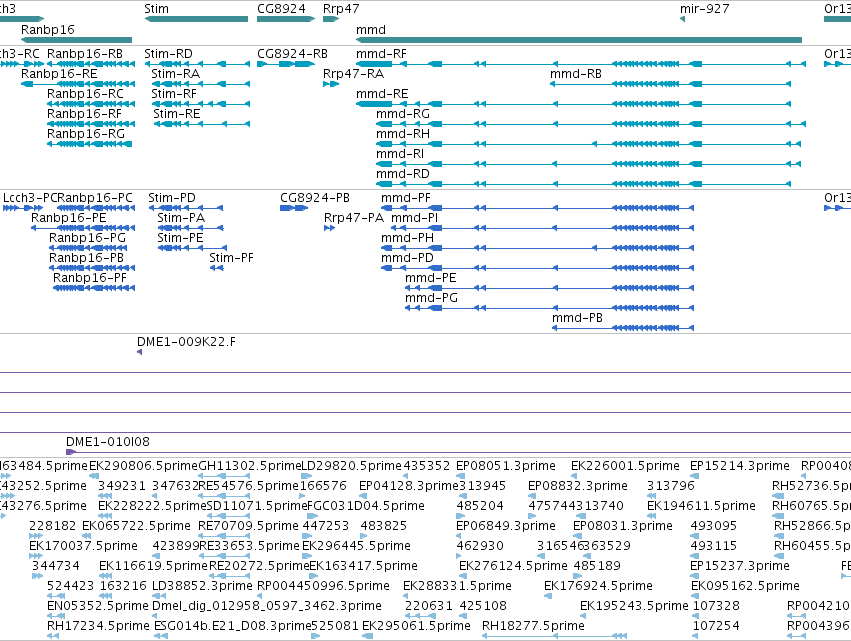
Task: Click the Stim-PA protein label
Action: (x=181, y=218)
